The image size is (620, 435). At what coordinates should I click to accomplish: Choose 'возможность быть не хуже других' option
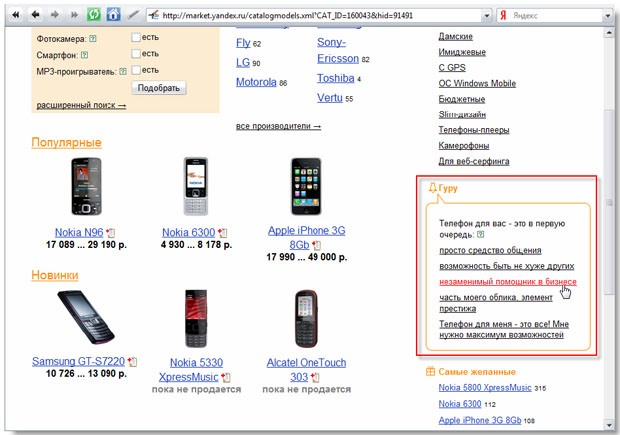[x=507, y=266]
